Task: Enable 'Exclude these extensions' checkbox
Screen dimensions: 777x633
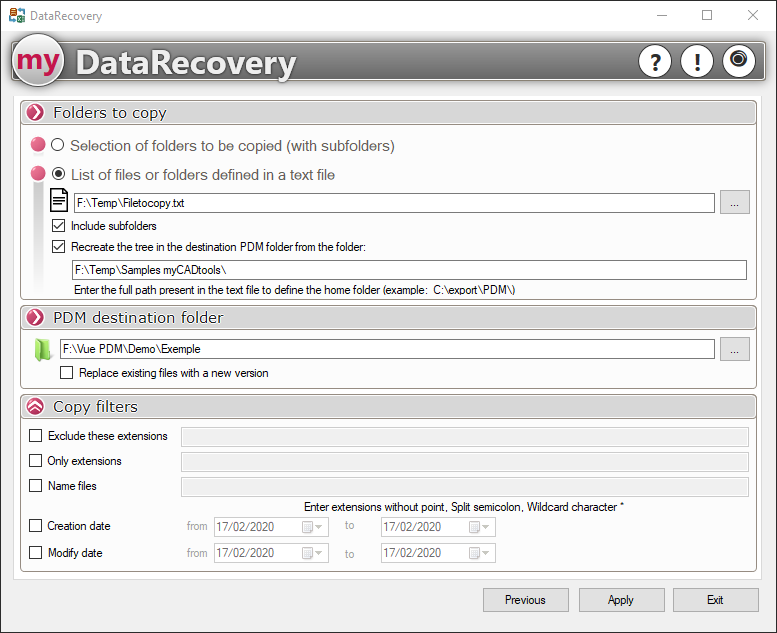Action: [x=36, y=436]
